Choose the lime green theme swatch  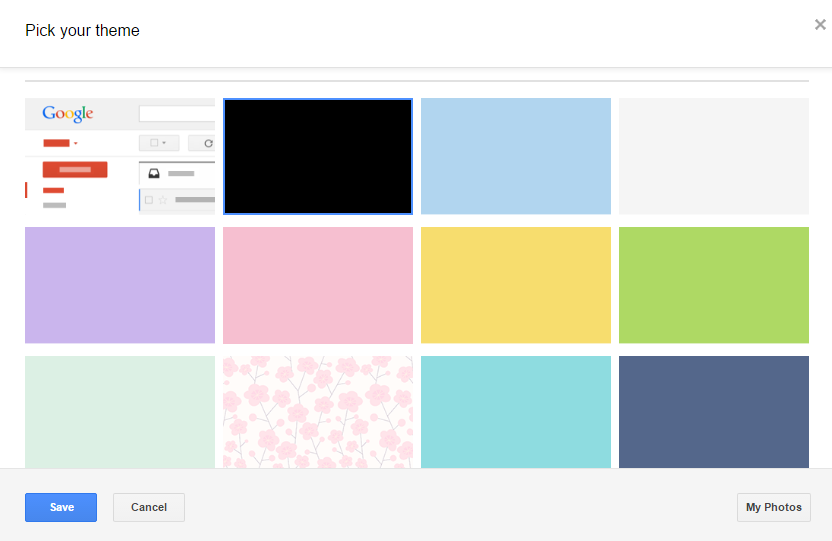714,285
